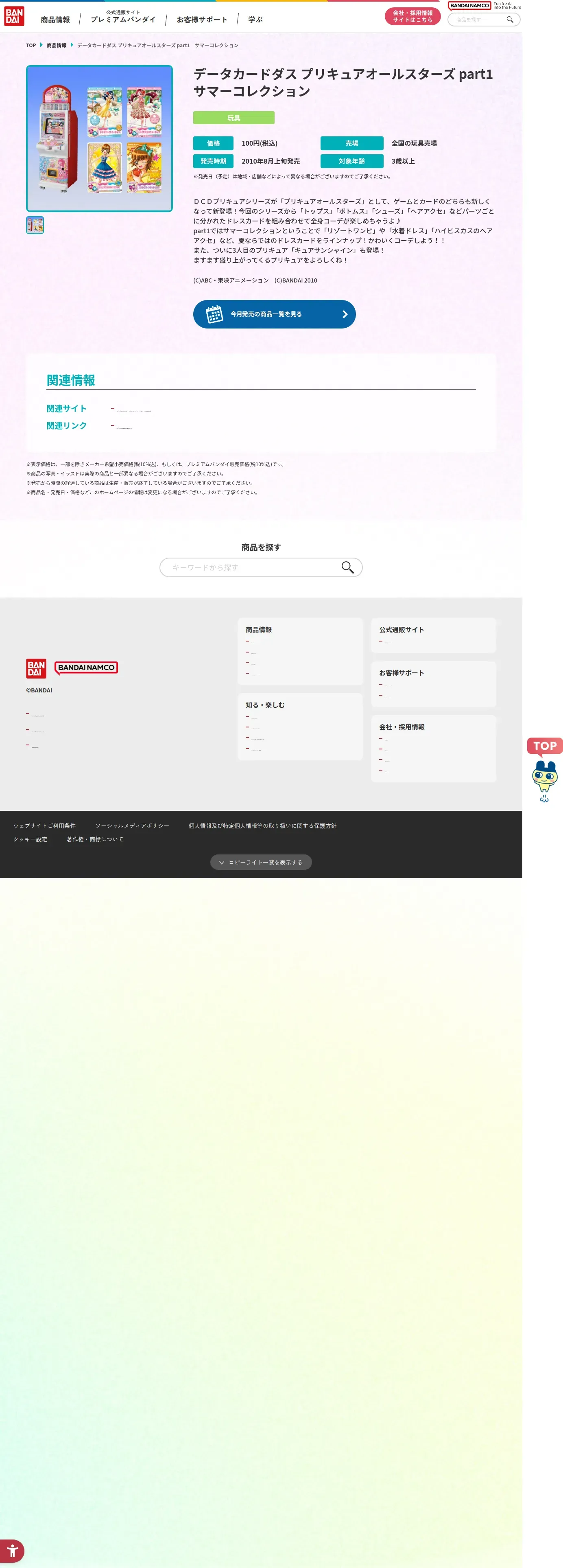Screen dimensions: 563x1568
Task: Click footer 会社・採用情報 heading
Action: pos(401,727)
